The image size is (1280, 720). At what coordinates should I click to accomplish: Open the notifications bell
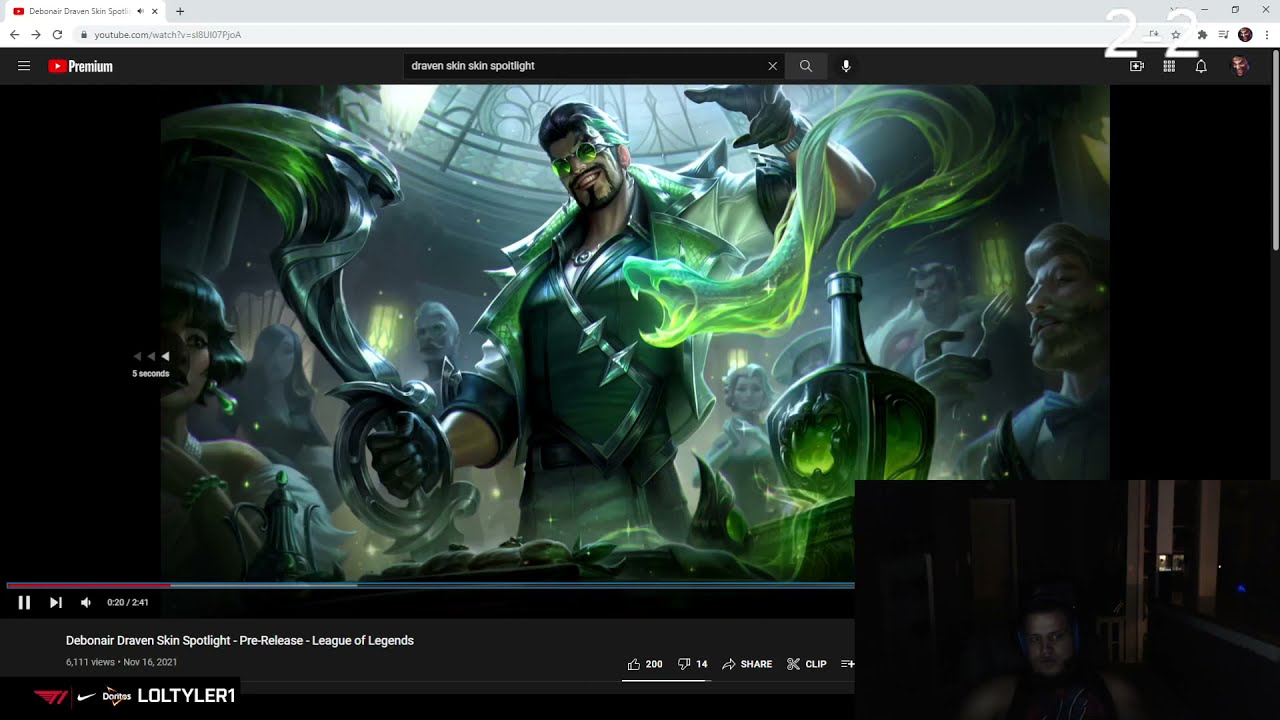click(x=1201, y=66)
